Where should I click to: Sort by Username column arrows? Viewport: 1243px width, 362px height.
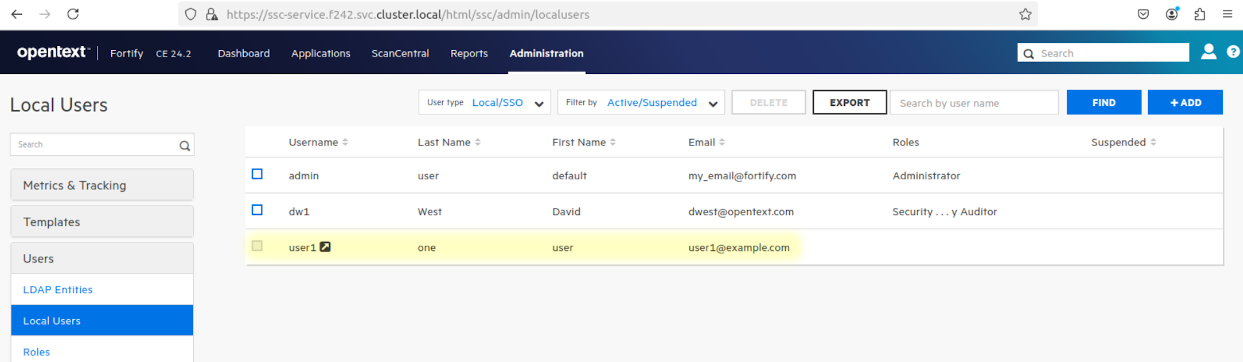pyautogui.click(x=345, y=143)
